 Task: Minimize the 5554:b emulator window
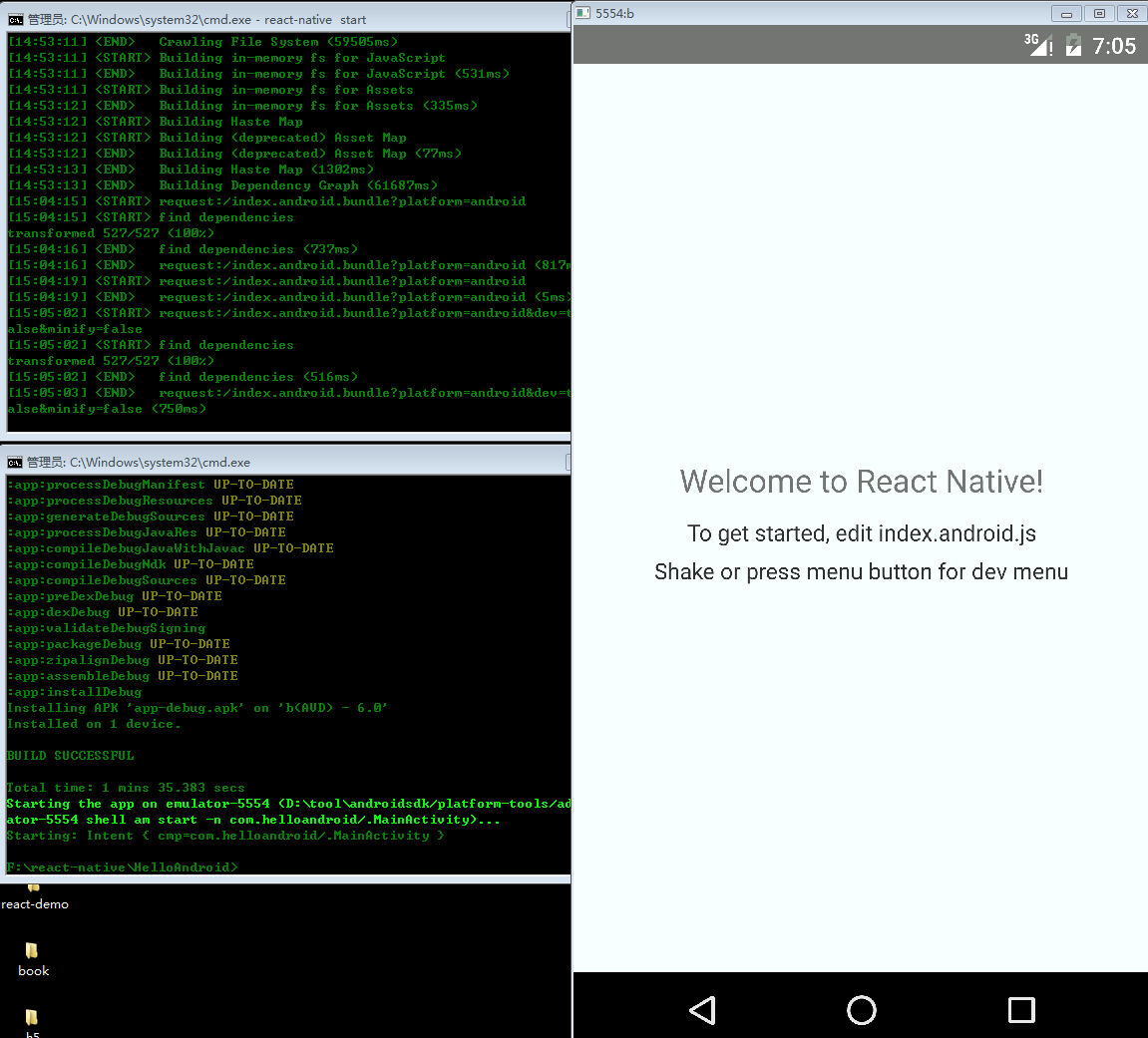(x=1066, y=13)
